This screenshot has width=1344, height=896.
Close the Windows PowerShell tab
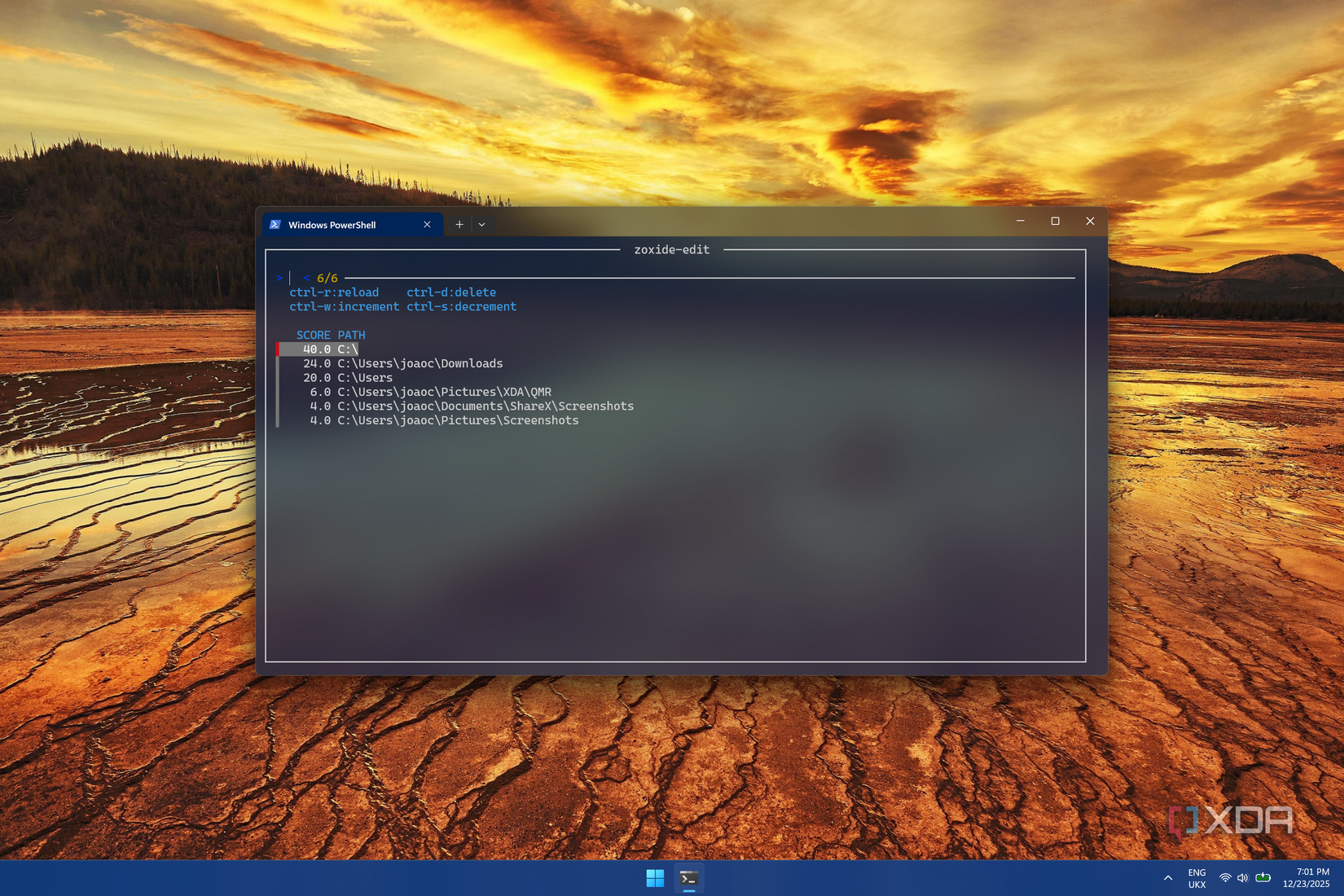pos(427,225)
